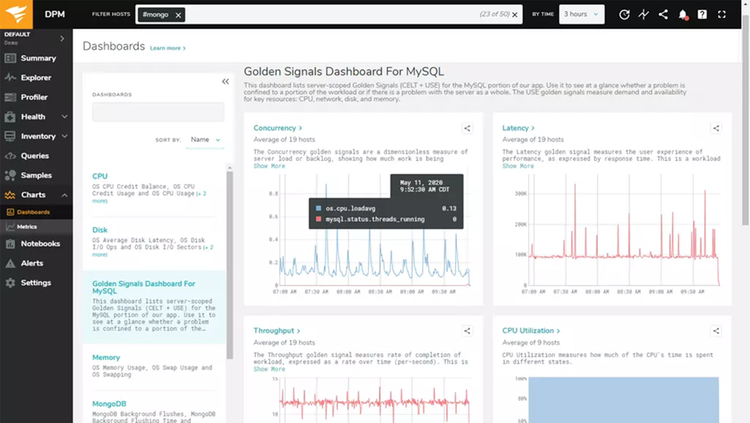This screenshot has width=750, height=423.
Task: Click the red mysql.status.threads_running legend swatch
Action: click(x=319, y=219)
